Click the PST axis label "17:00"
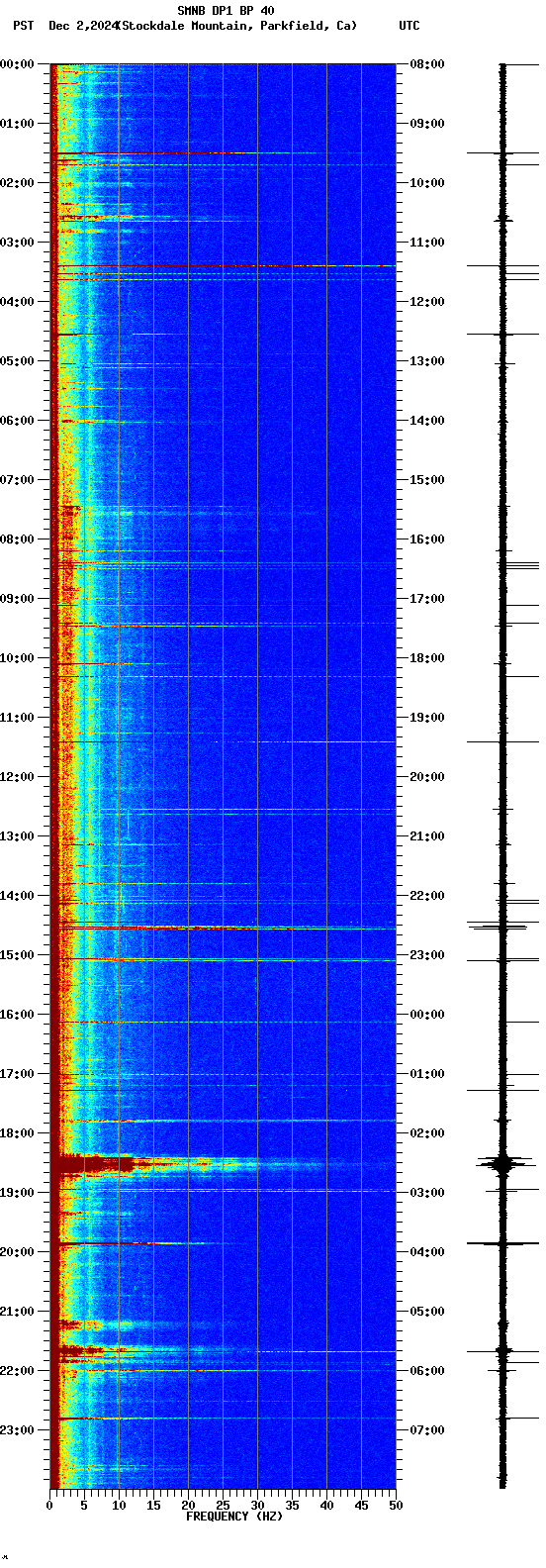Image resolution: width=546 pixels, height=1568 pixels. click(17, 1074)
